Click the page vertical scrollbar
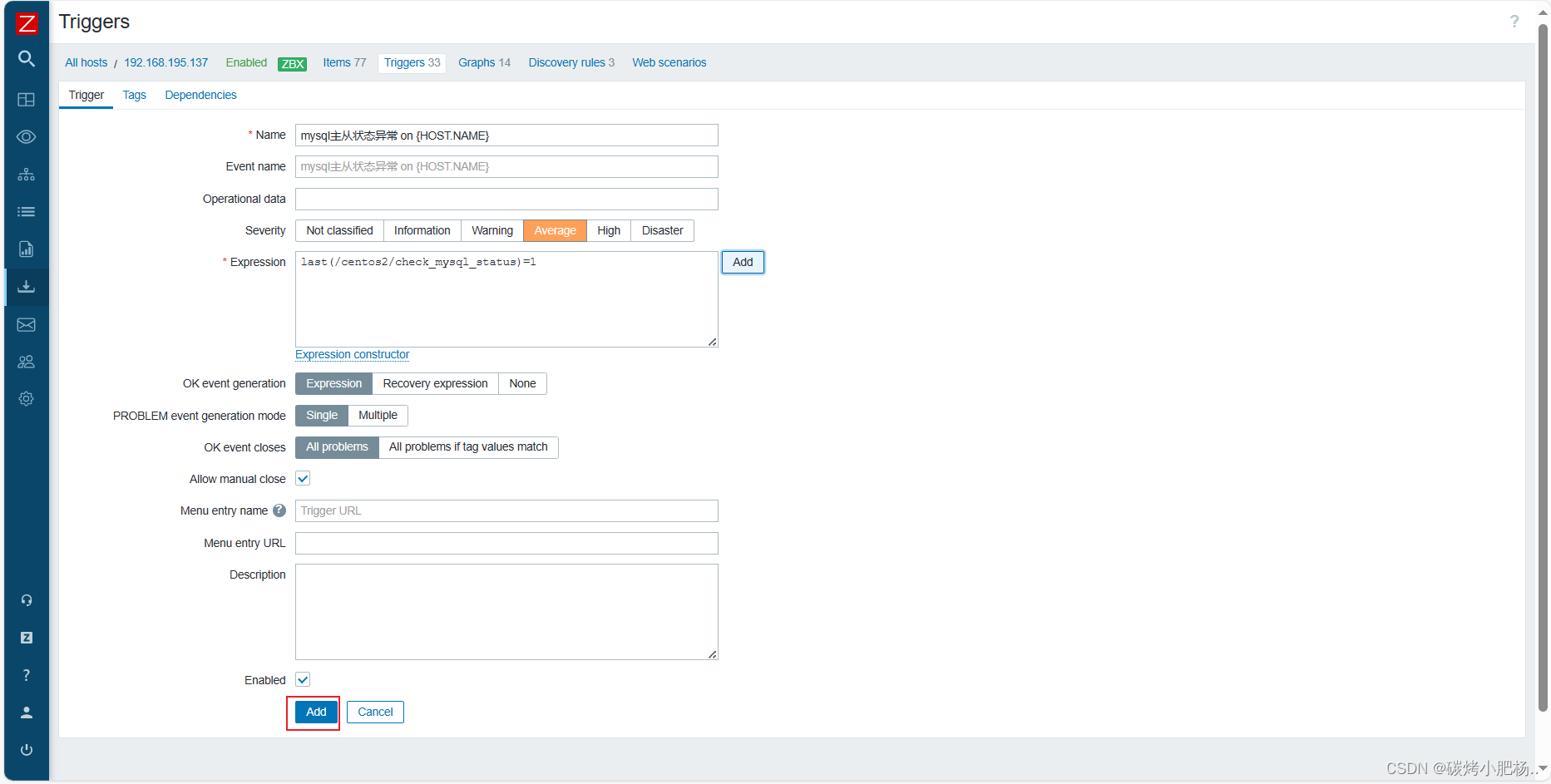The height and width of the screenshot is (784, 1551). (x=1543, y=367)
